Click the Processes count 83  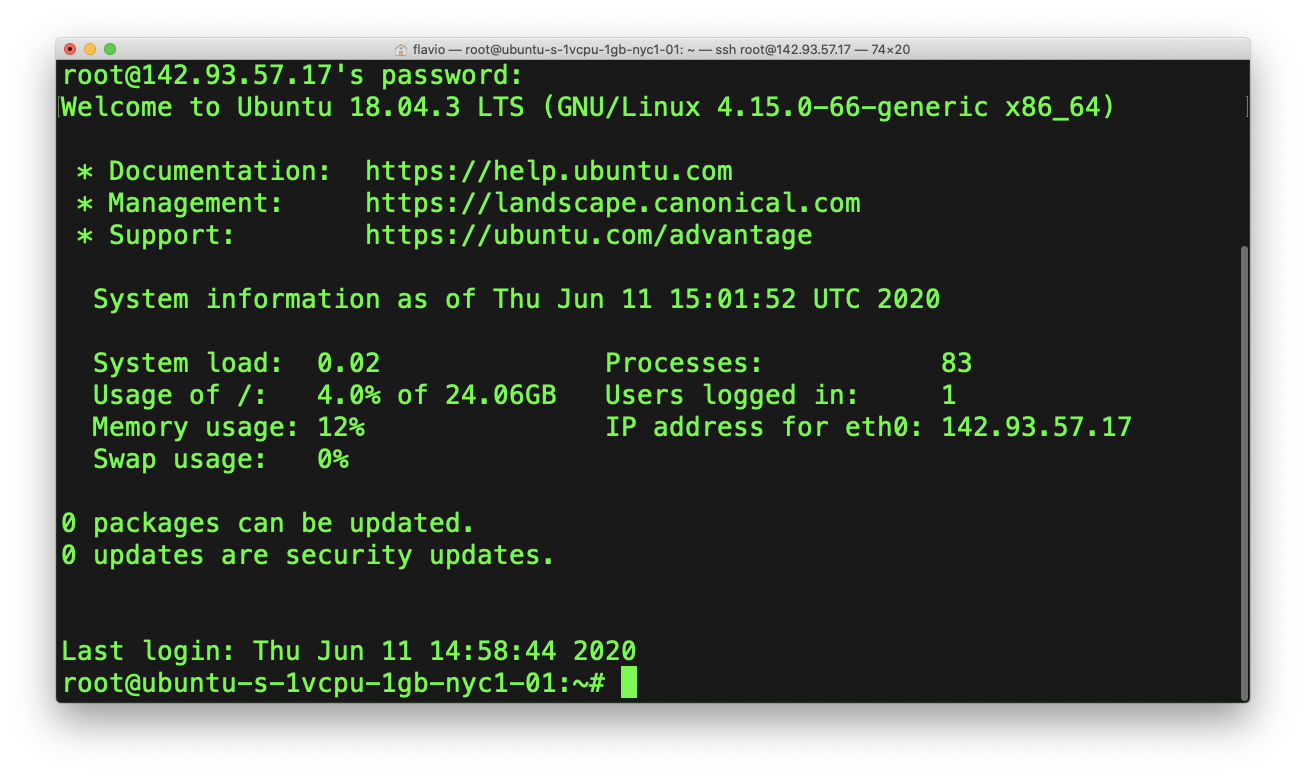pos(956,363)
